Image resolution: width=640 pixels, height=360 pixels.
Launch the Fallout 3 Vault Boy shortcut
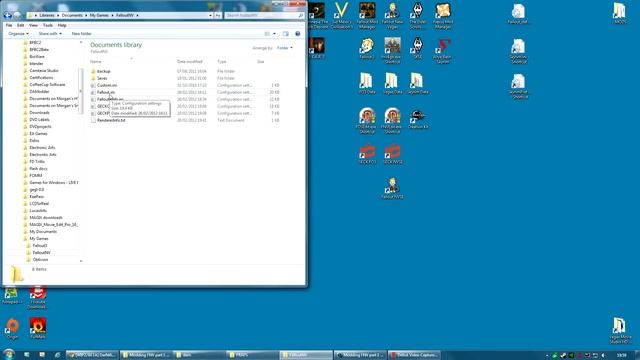(367, 48)
